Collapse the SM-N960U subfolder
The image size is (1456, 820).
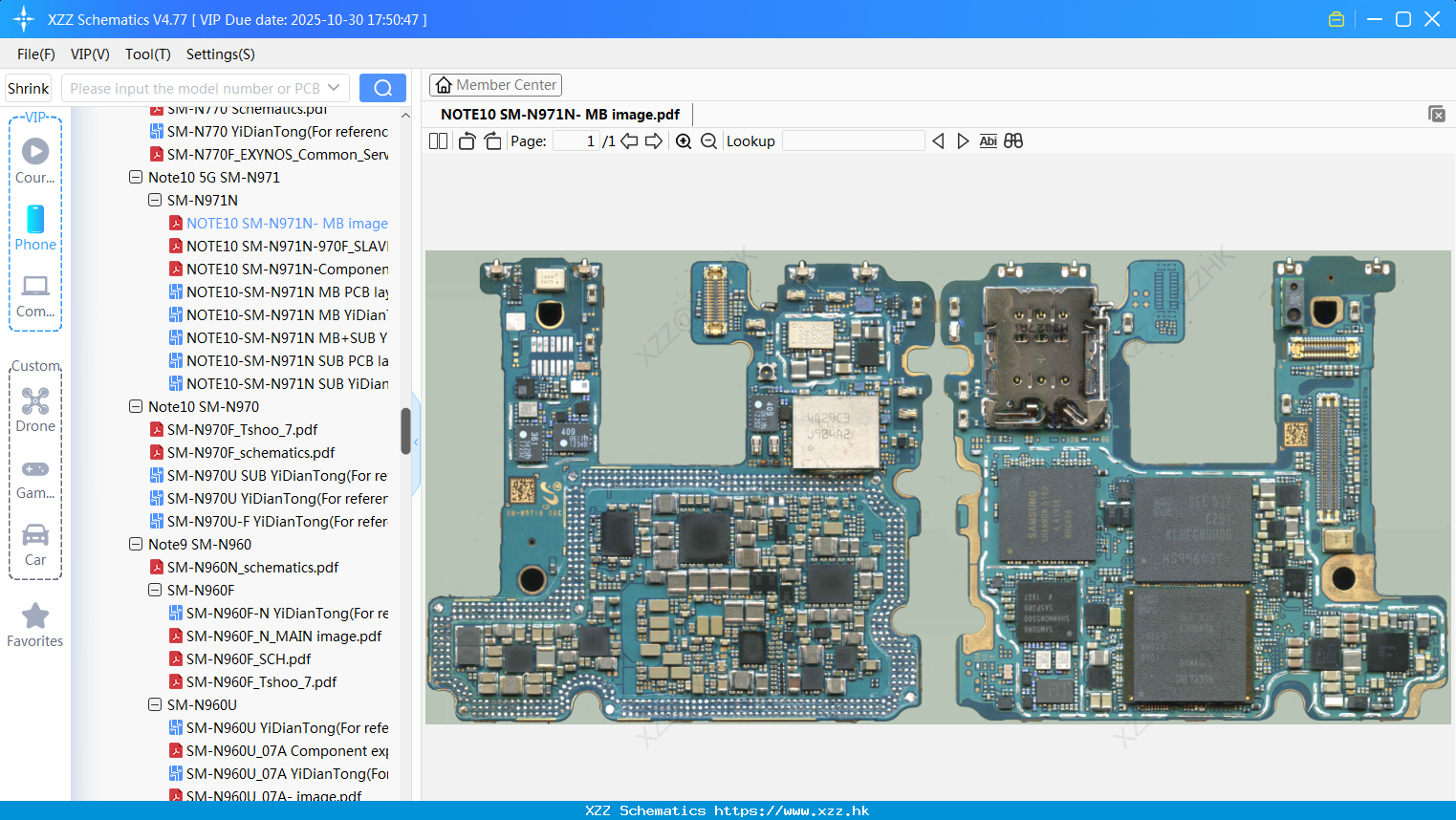[155, 704]
